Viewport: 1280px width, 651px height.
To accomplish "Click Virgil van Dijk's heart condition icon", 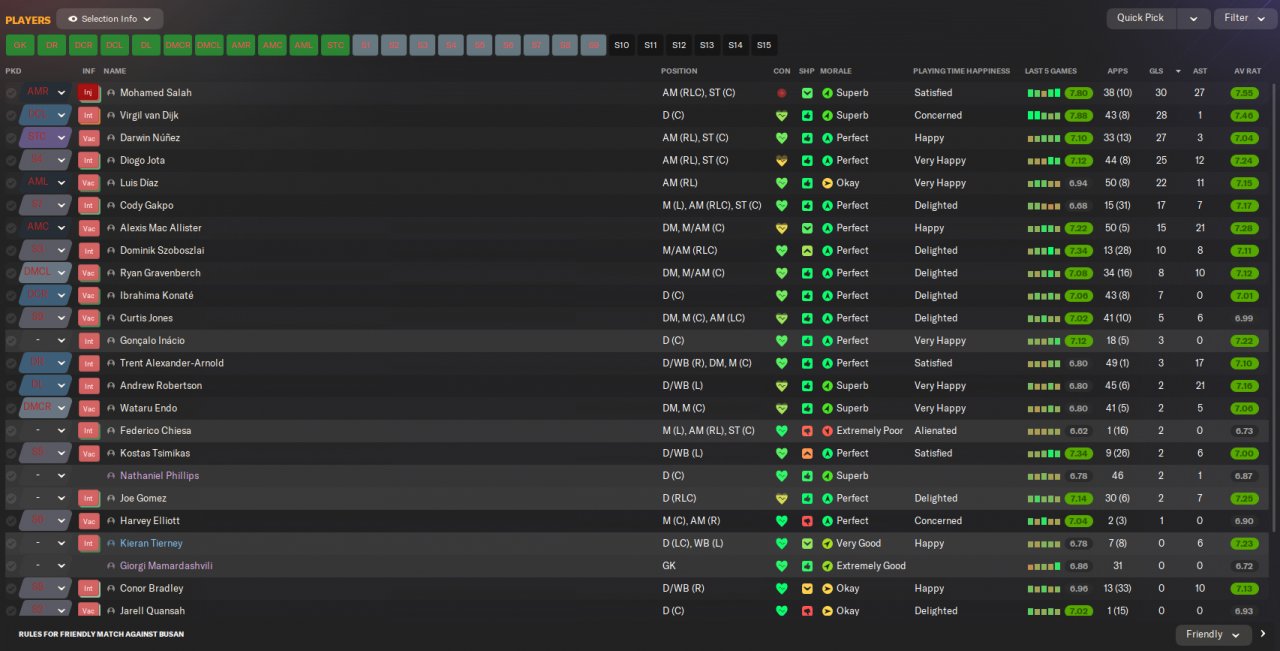I will 782,115.
